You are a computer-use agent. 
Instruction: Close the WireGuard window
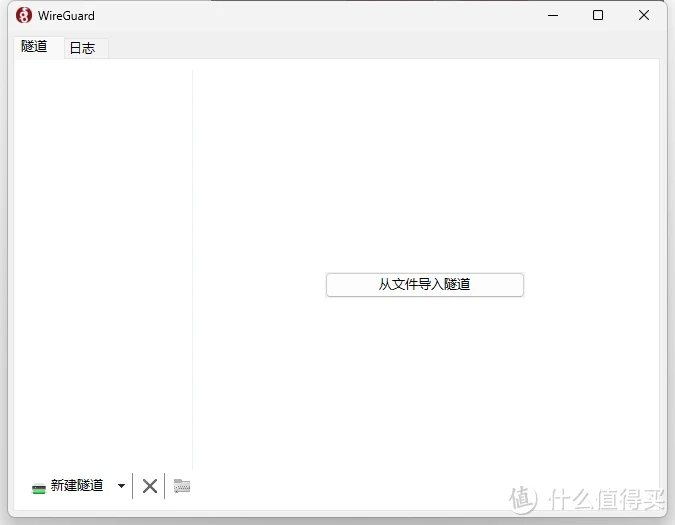tap(644, 15)
